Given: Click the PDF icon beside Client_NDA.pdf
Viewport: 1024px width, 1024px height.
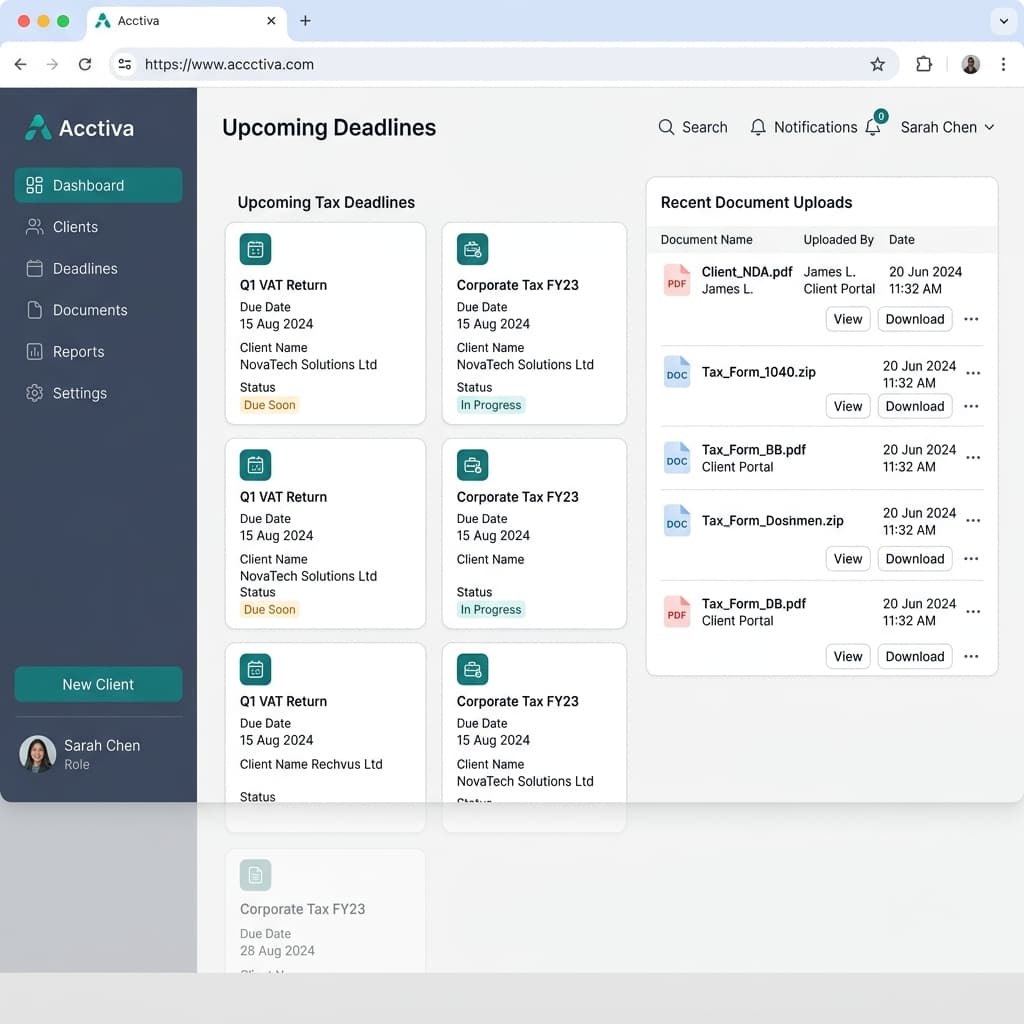Looking at the screenshot, I should pyautogui.click(x=677, y=281).
